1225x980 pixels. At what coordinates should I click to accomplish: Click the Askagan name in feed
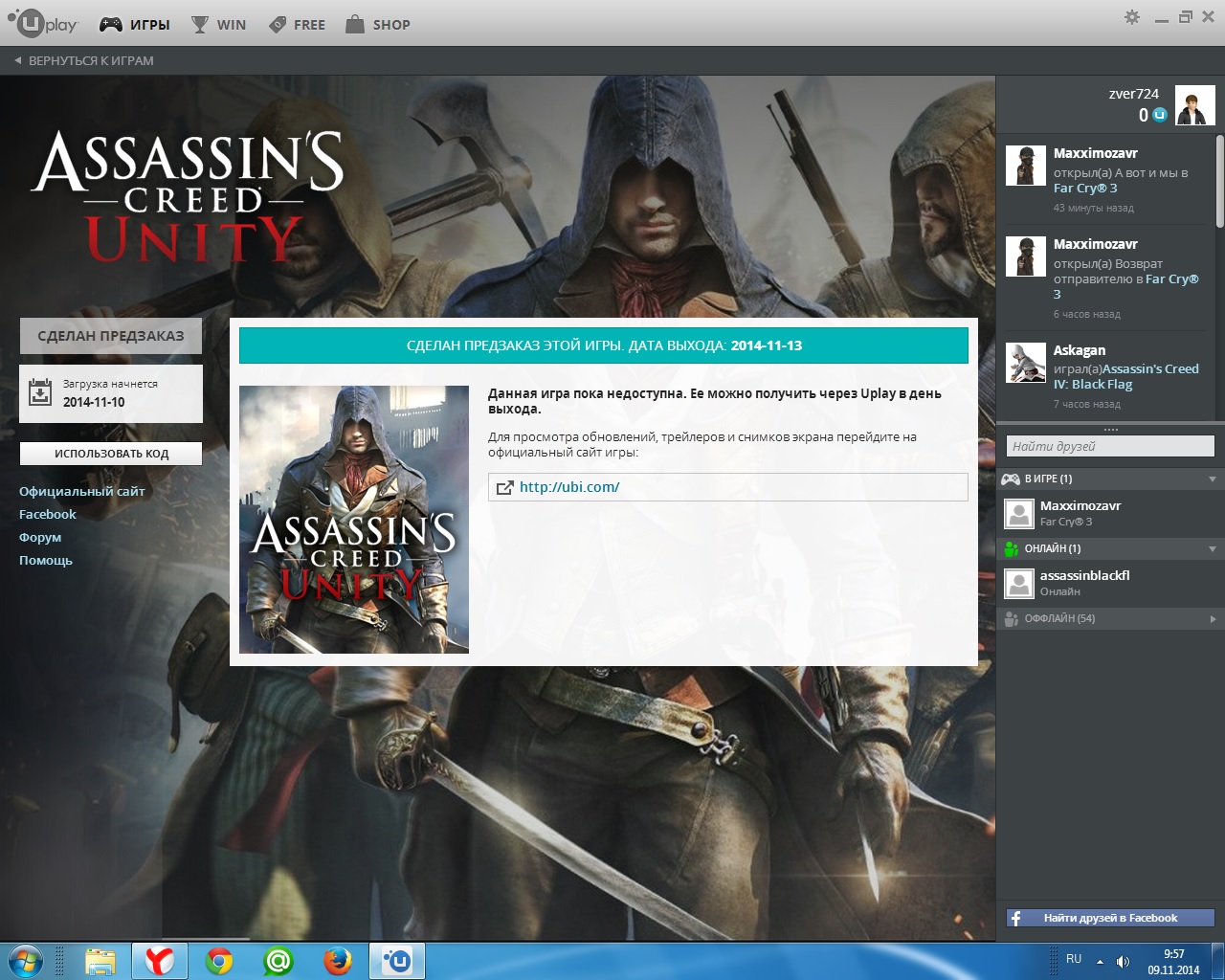(1080, 350)
